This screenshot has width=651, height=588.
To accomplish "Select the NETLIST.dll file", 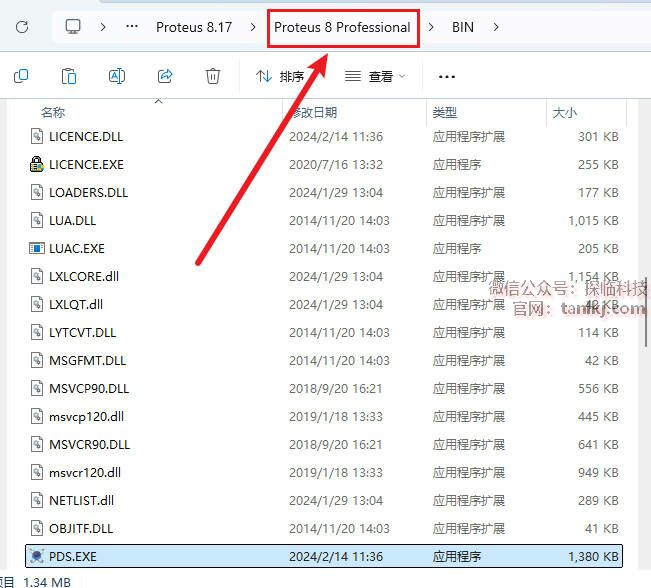I will pyautogui.click(x=324, y=500).
